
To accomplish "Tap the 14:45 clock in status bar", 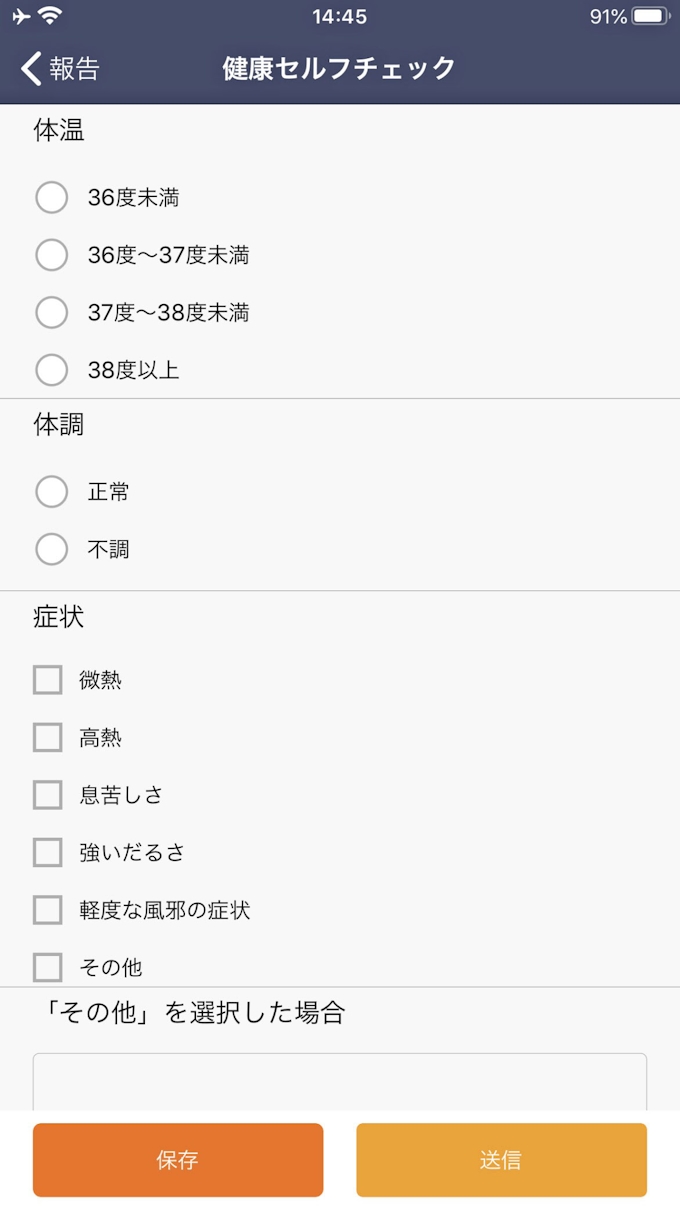I will tap(340, 16).
